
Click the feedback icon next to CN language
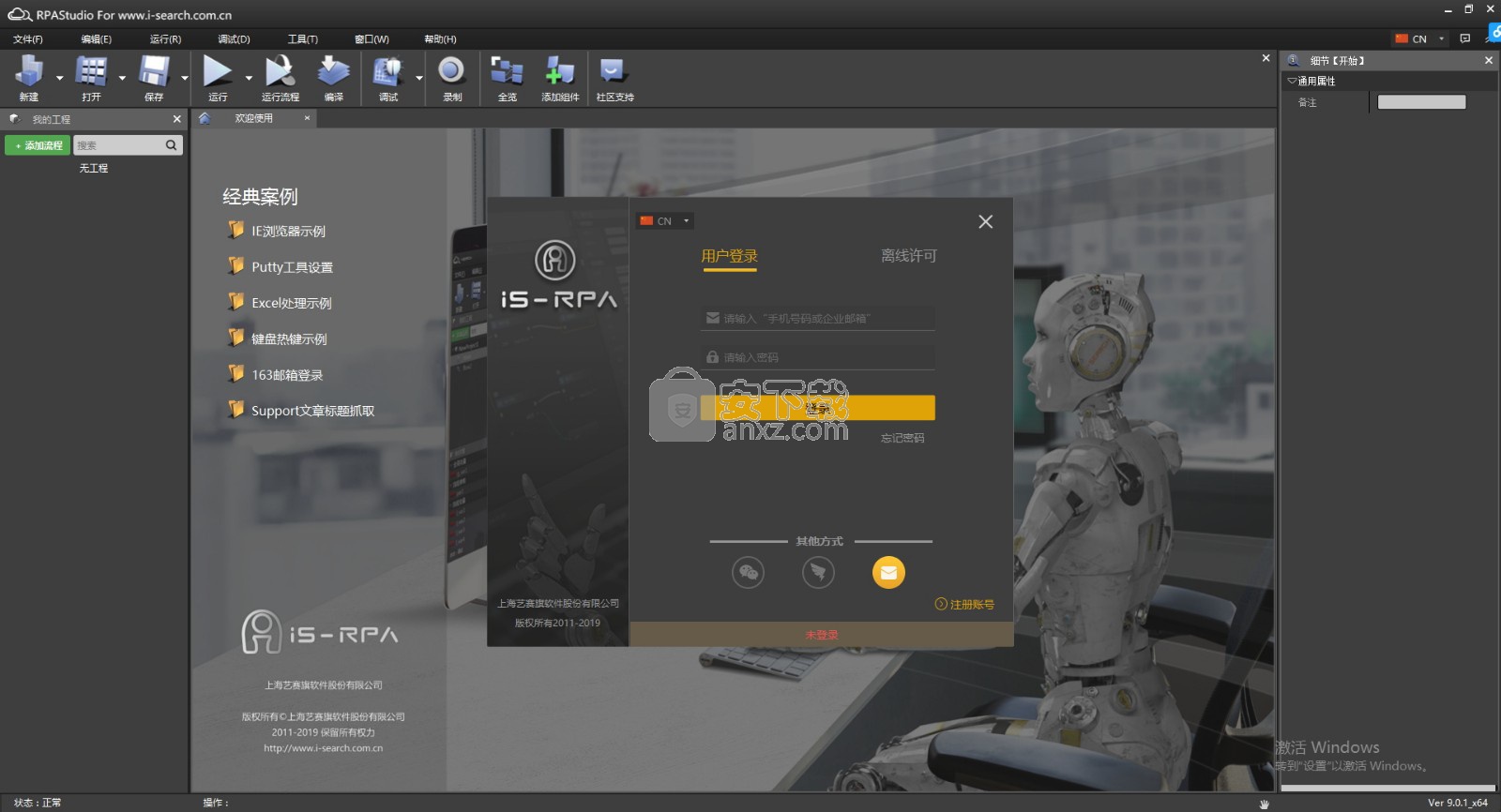tap(1465, 38)
